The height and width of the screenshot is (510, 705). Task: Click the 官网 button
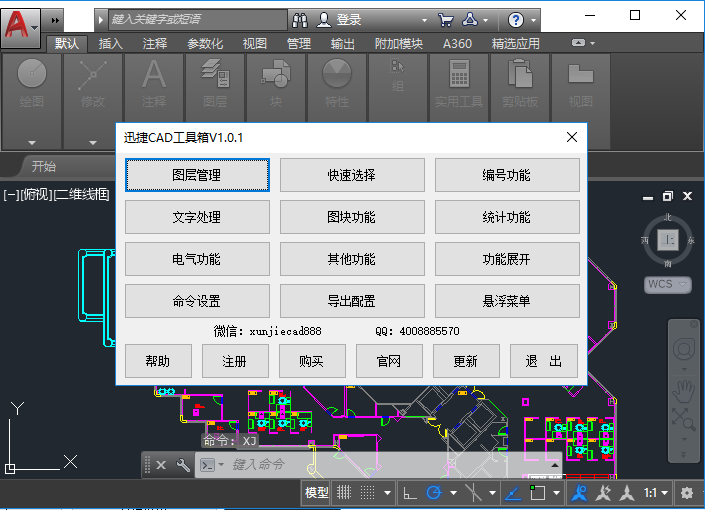389,361
